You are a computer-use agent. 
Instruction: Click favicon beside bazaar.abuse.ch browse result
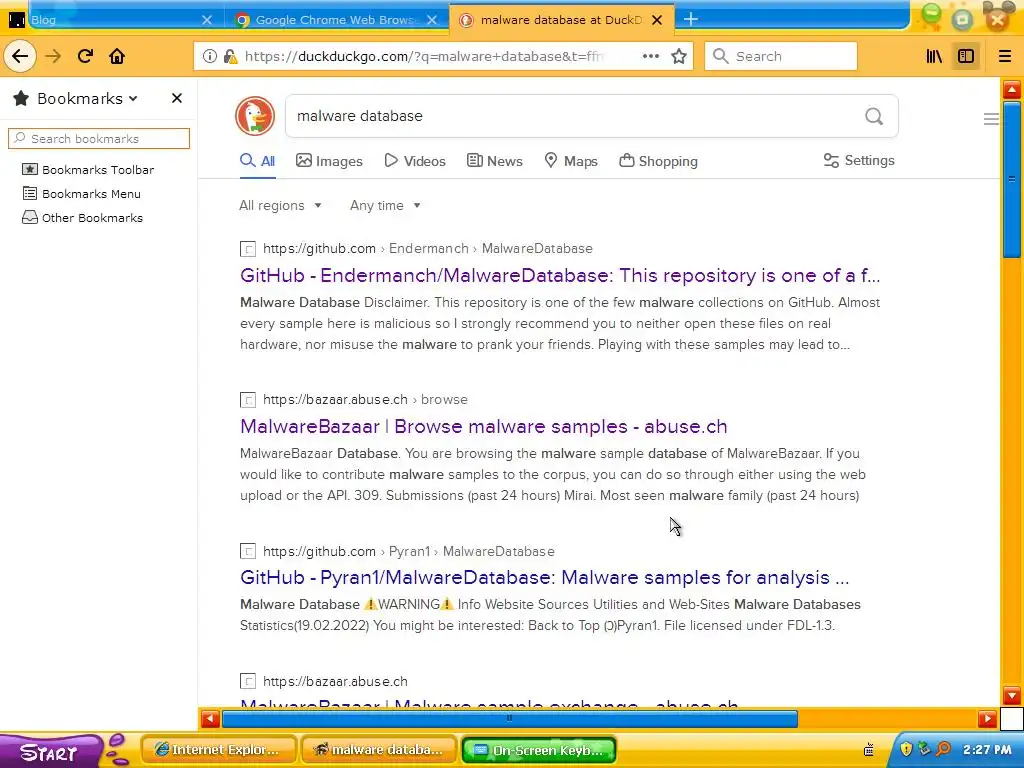click(x=248, y=400)
